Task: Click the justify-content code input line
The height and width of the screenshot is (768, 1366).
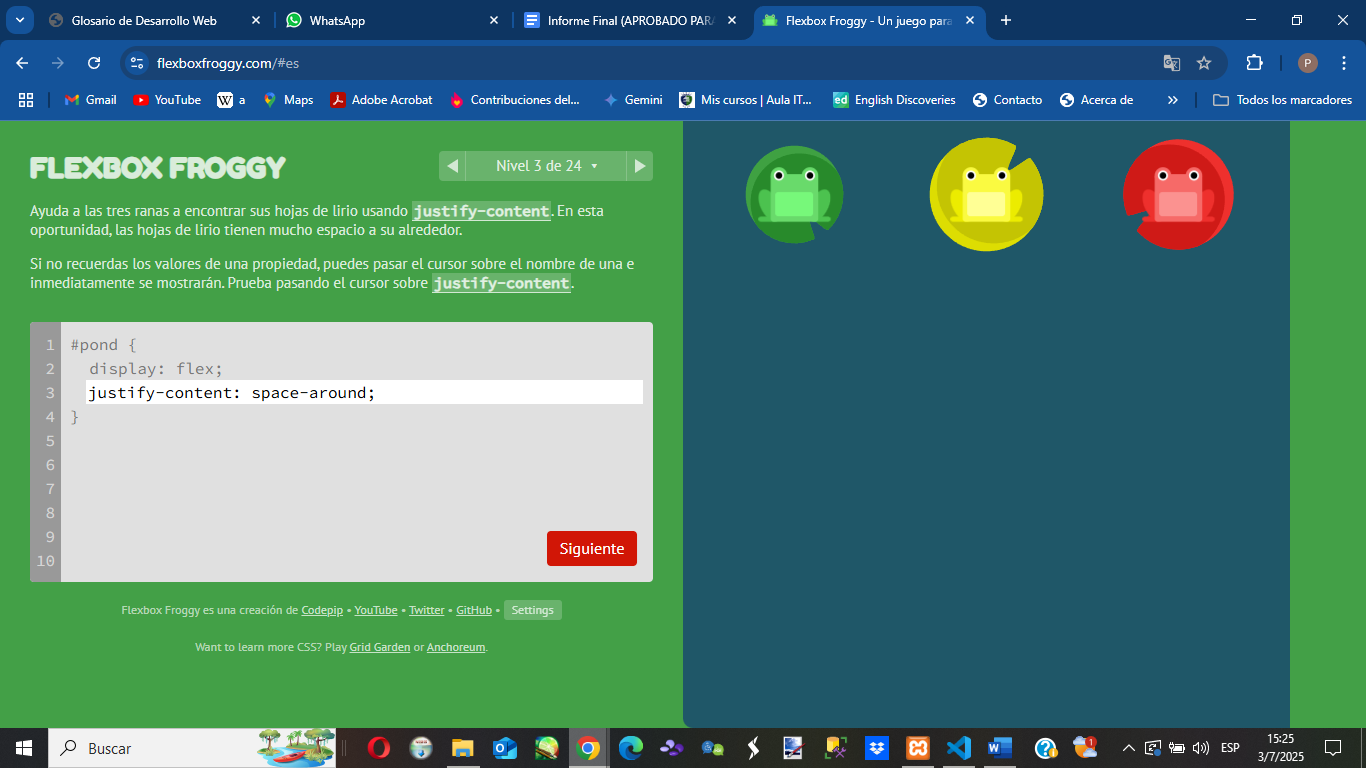Action: click(364, 393)
